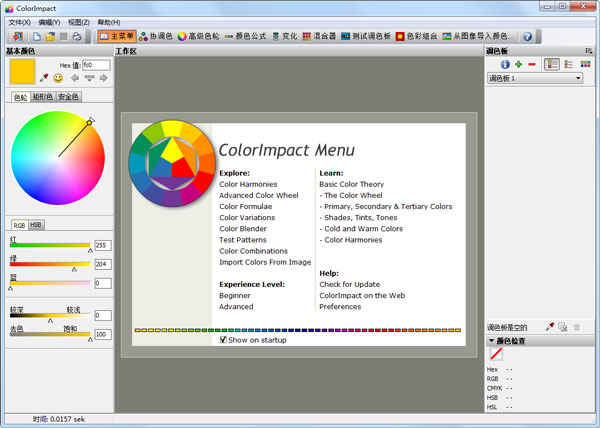Click the hue handle on the color wheel
This screenshot has width=600, height=428.
[x=90, y=122]
